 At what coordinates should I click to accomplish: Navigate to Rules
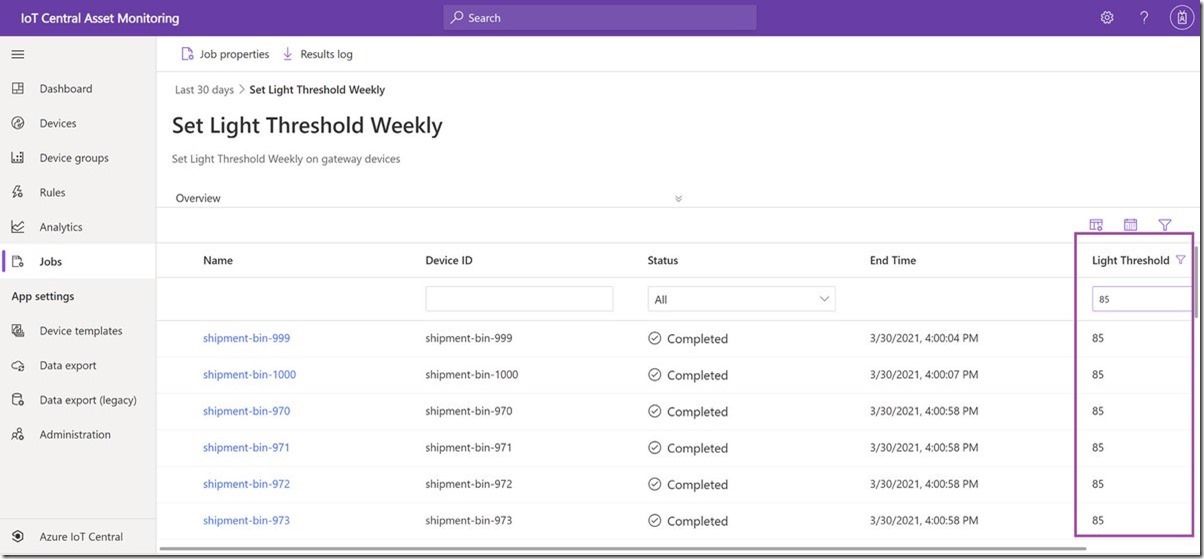(52, 192)
